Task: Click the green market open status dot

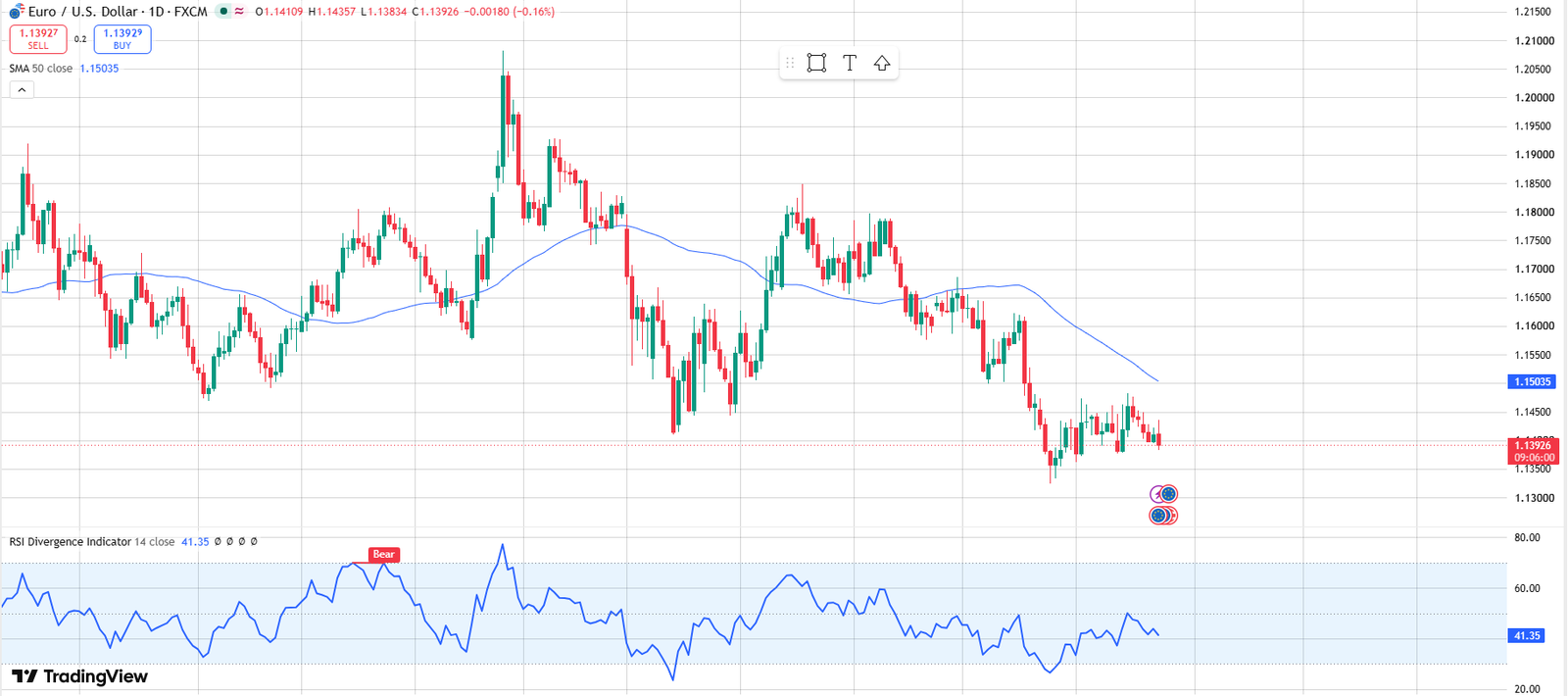Action: pyautogui.click(x=223, y=12)
